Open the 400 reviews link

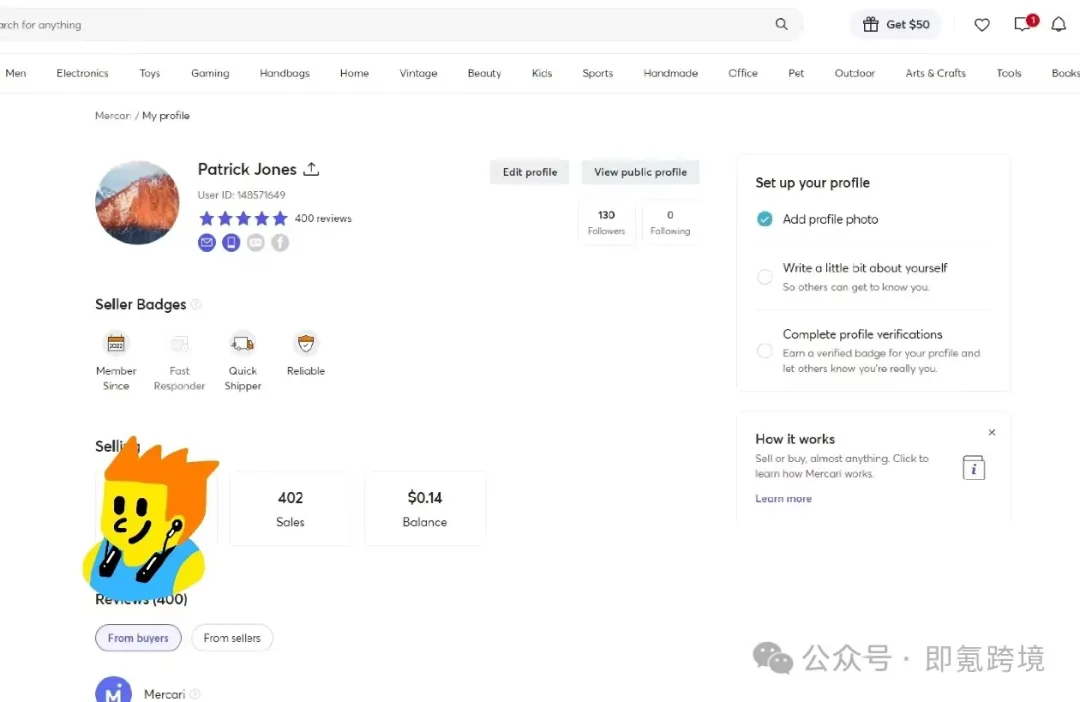click(323, 218)
